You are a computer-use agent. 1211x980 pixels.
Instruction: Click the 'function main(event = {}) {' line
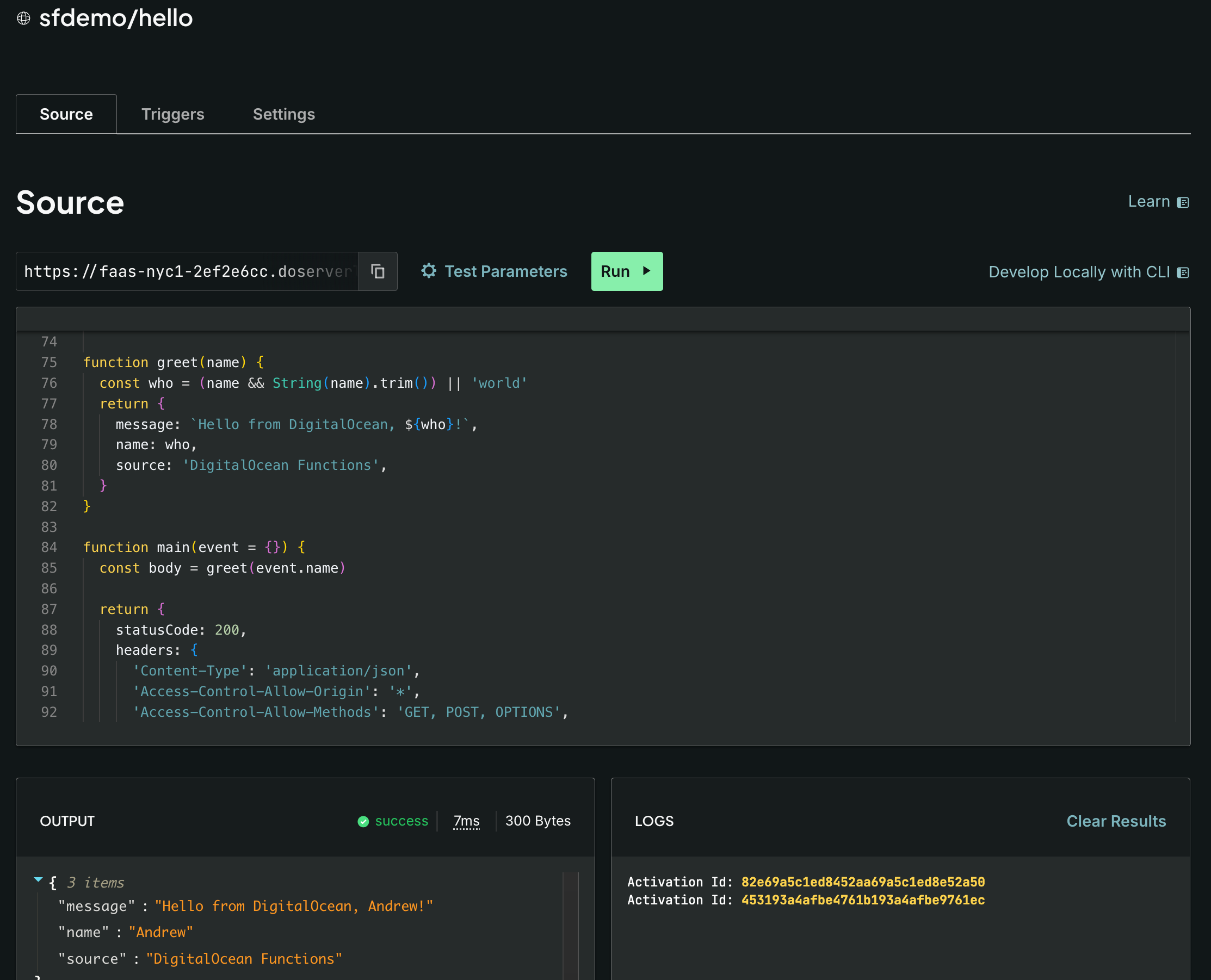tap(194, 548)
